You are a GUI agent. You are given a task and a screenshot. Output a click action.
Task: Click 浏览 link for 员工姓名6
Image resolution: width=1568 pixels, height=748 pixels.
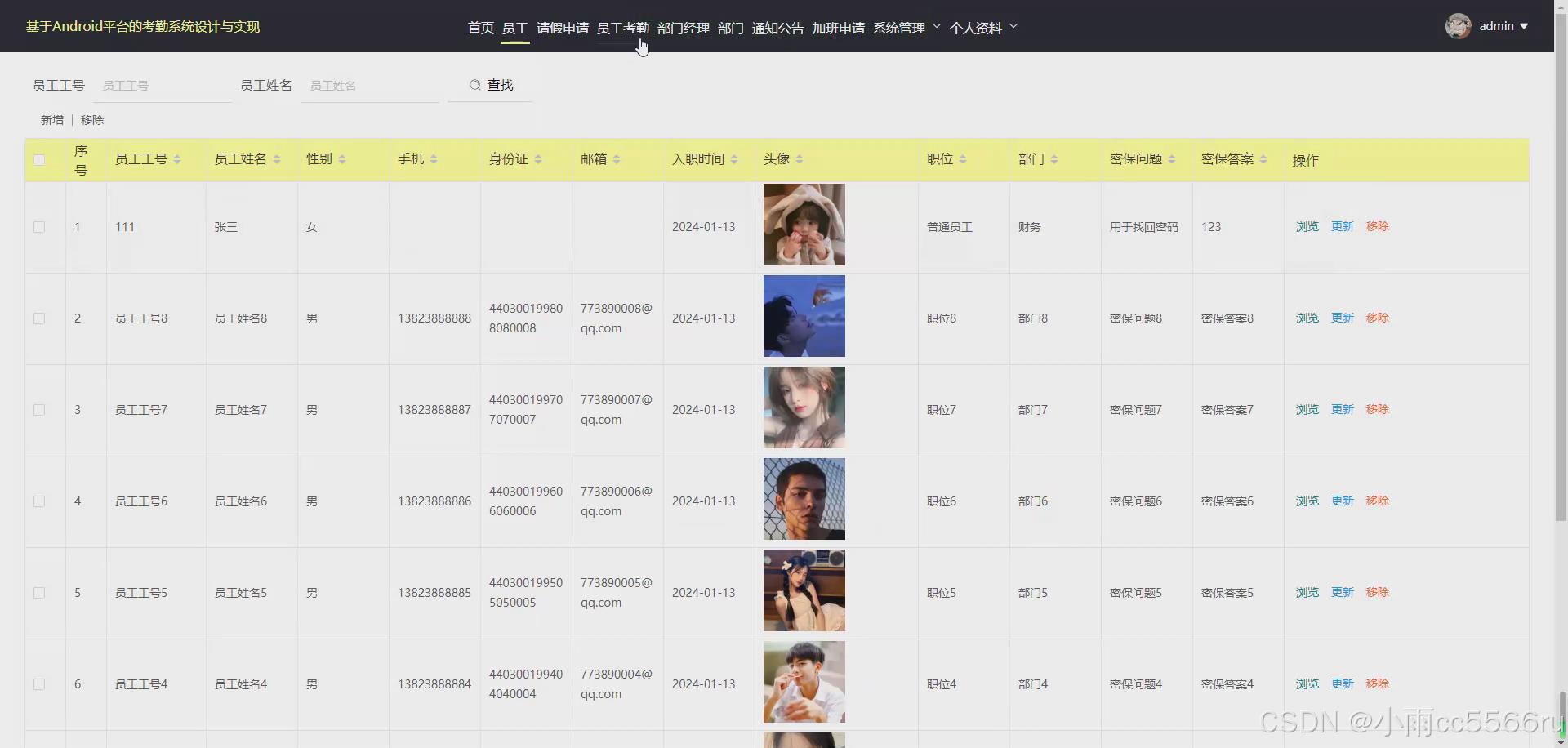1307,501
